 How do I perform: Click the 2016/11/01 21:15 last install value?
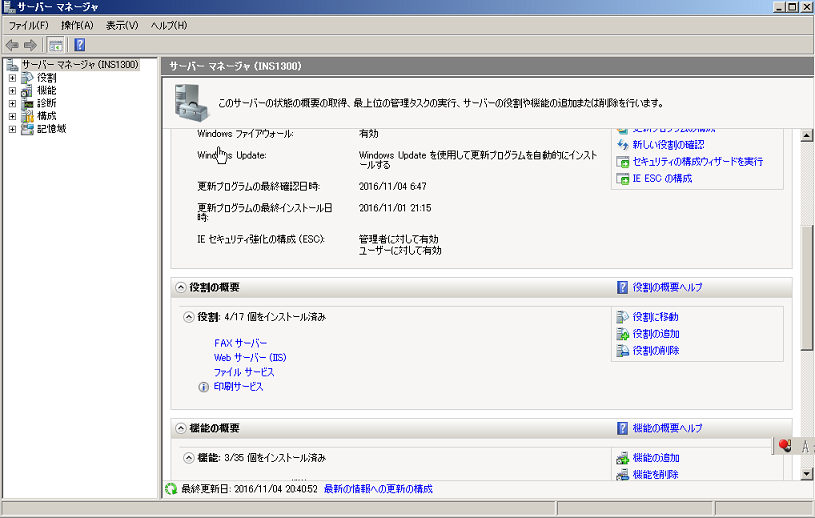pyautogui.click(x=395, y=208)
